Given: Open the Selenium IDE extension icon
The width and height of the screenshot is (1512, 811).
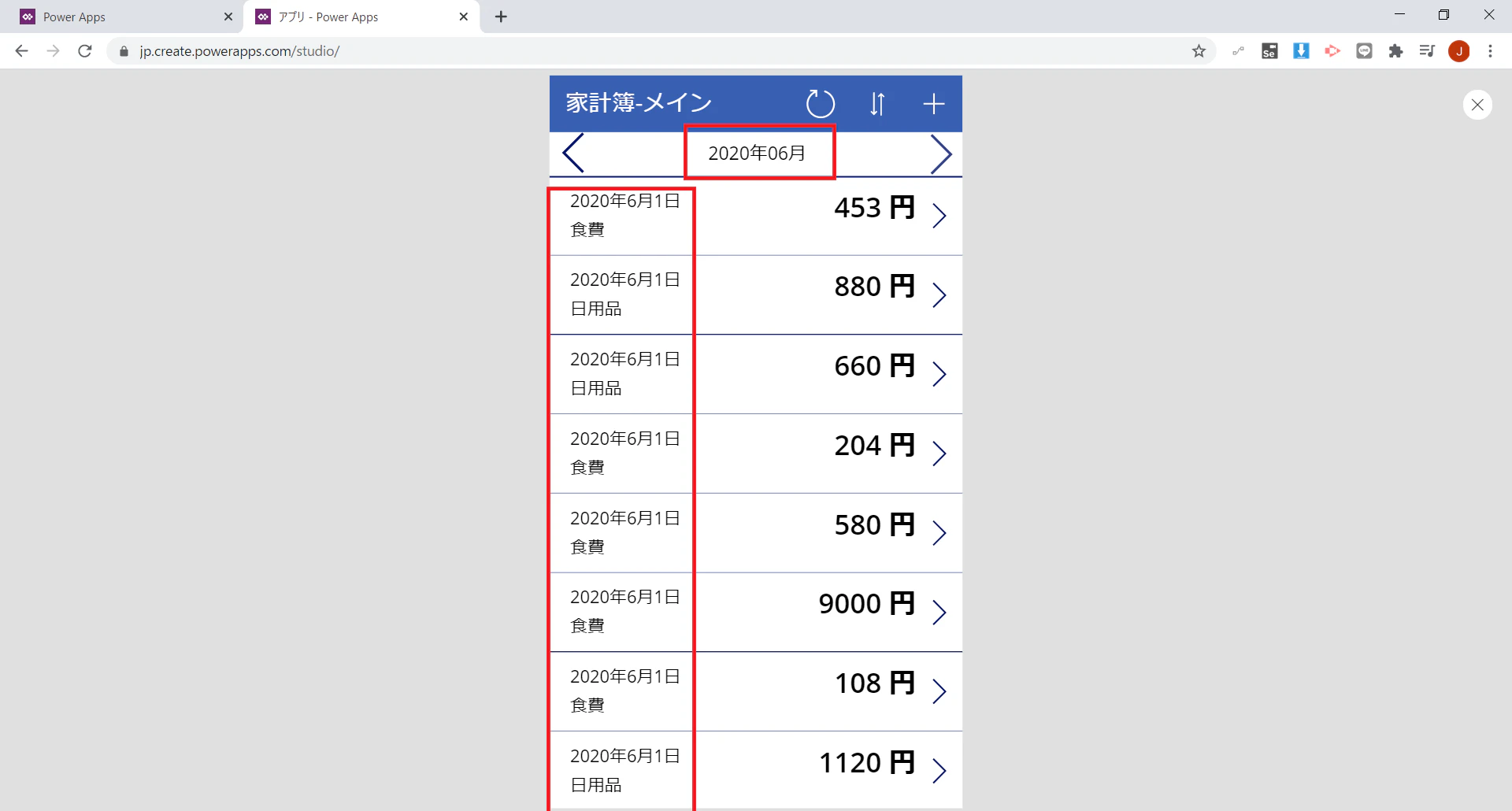Looking at the screenshot, I should [x=1269, y=51].
